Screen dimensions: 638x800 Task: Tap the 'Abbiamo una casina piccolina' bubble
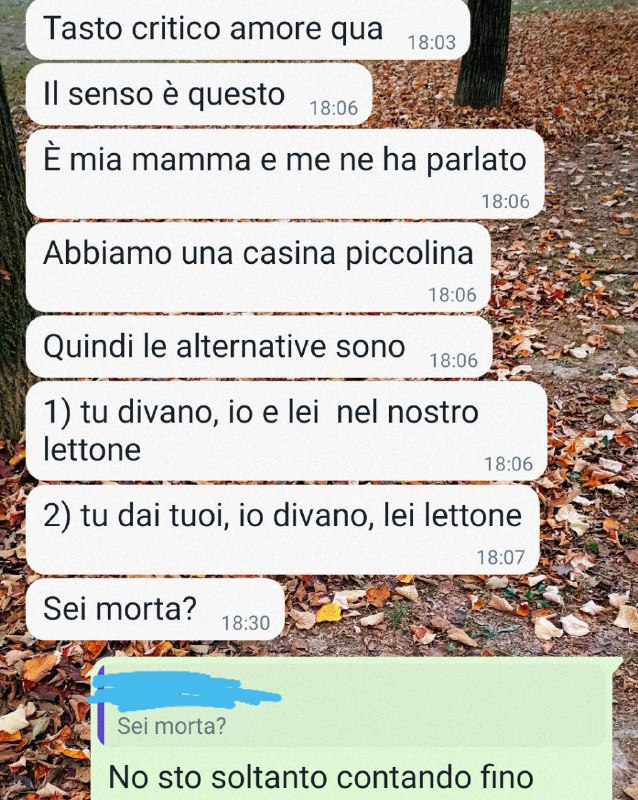click(258, 267)
